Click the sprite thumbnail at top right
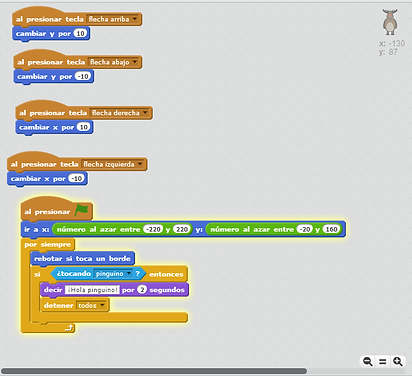 click(390, 22)
